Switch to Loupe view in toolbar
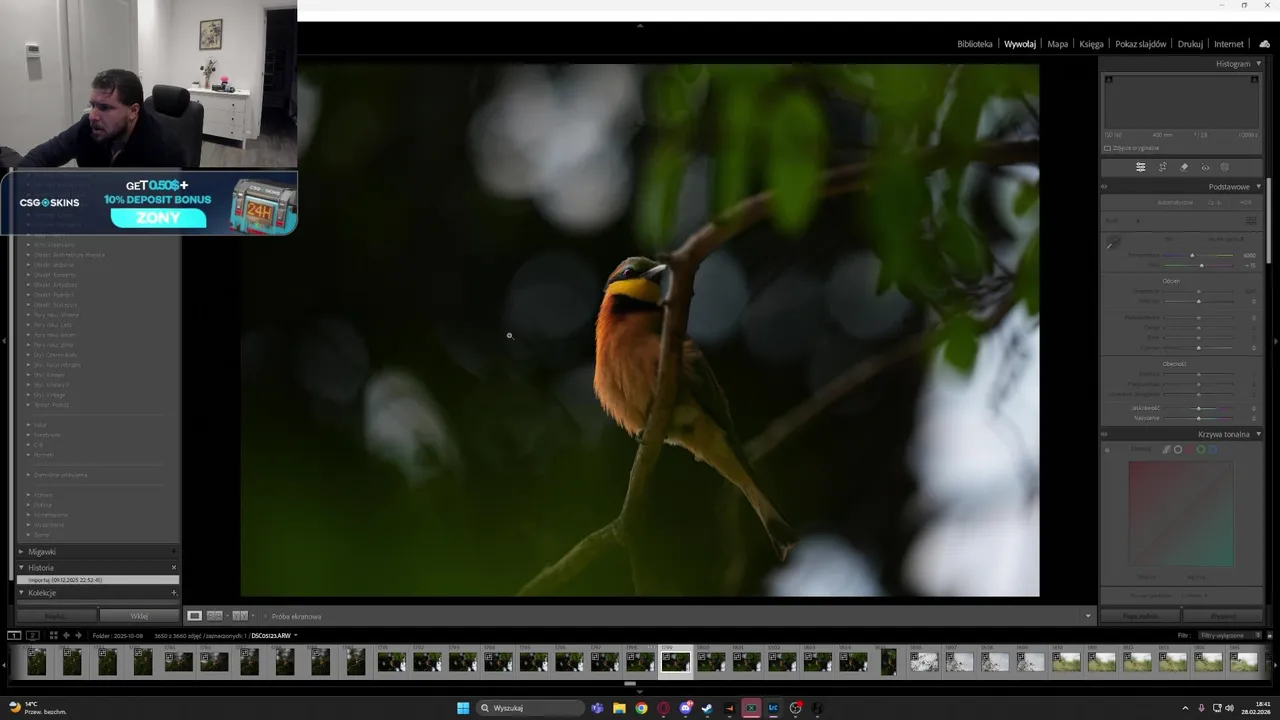 [x=195, y=616]
